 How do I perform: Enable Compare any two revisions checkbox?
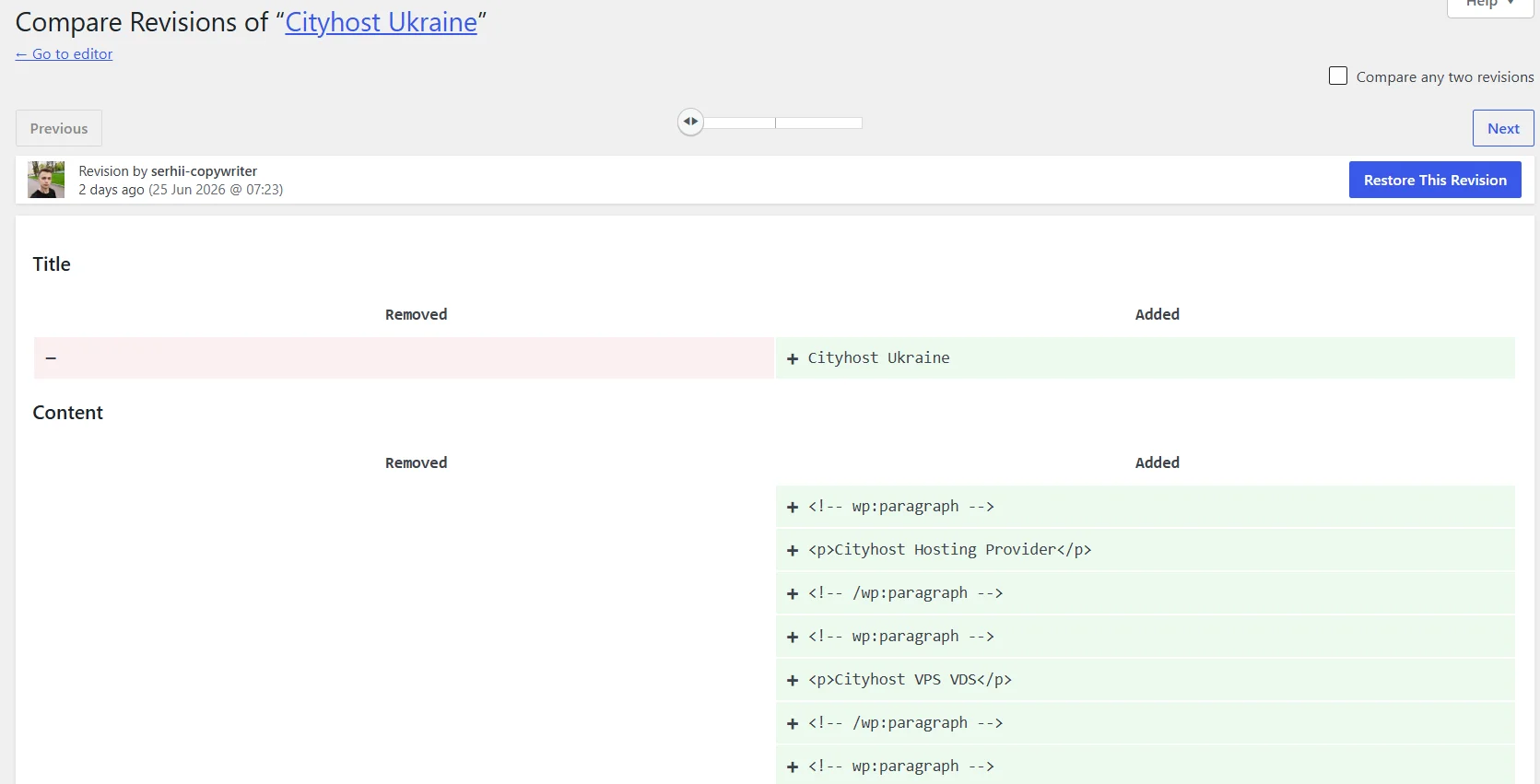click(x=1338, y=76)
